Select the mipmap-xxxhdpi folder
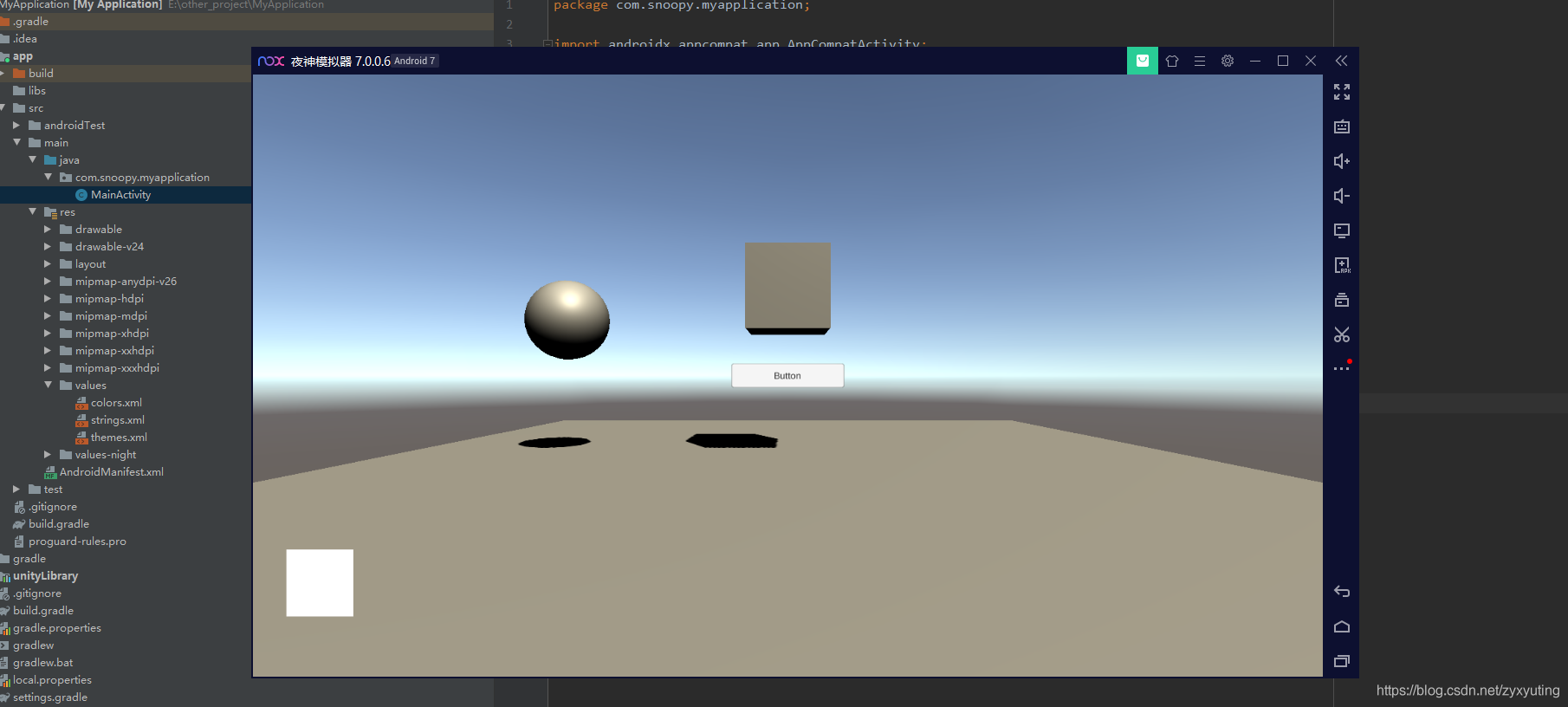Image resolution: width=1568 pixels, height=707 pixels. pyautogui.click(x=117, y=368)
